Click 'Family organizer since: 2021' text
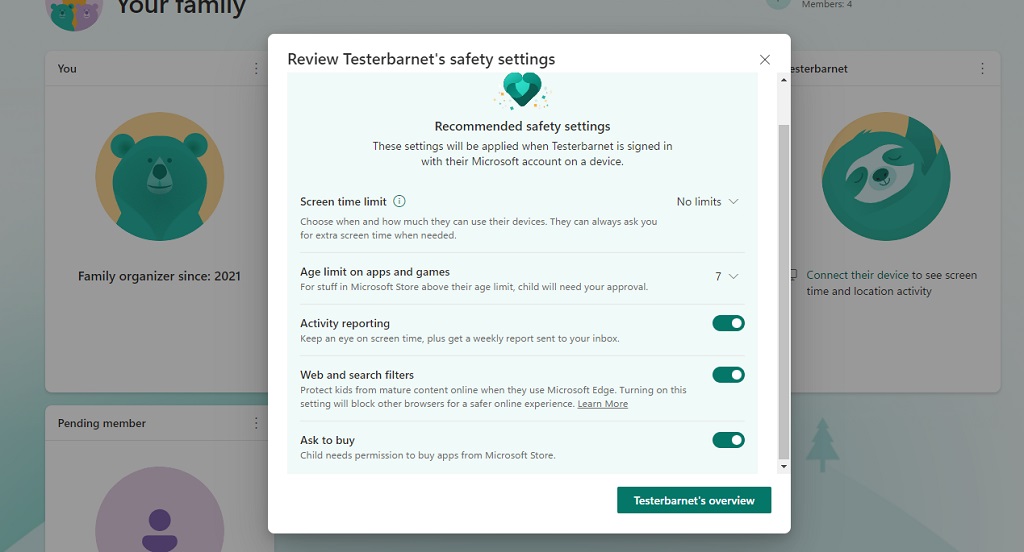The width and height of the screenshot is (1024, 552). (159, 276)
